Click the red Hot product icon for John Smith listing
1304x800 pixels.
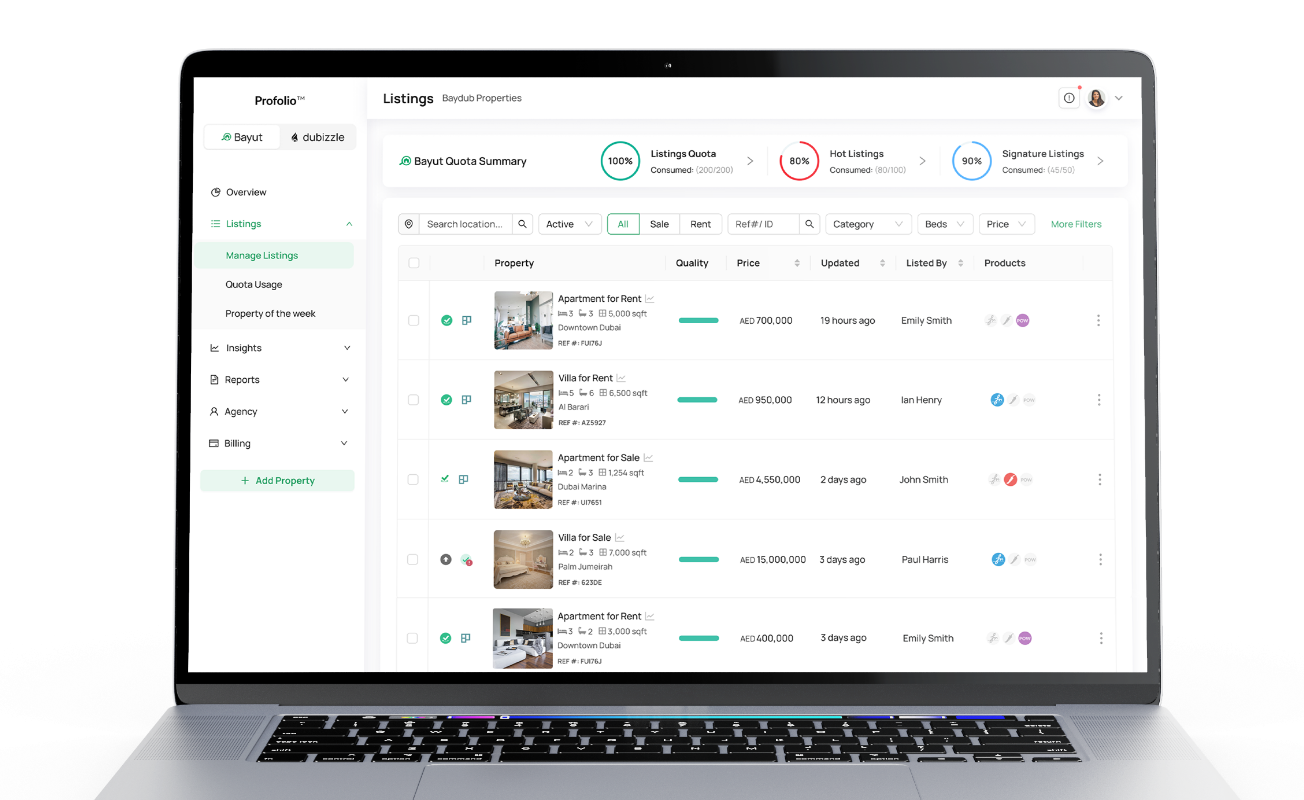(x=1010, y=480)
